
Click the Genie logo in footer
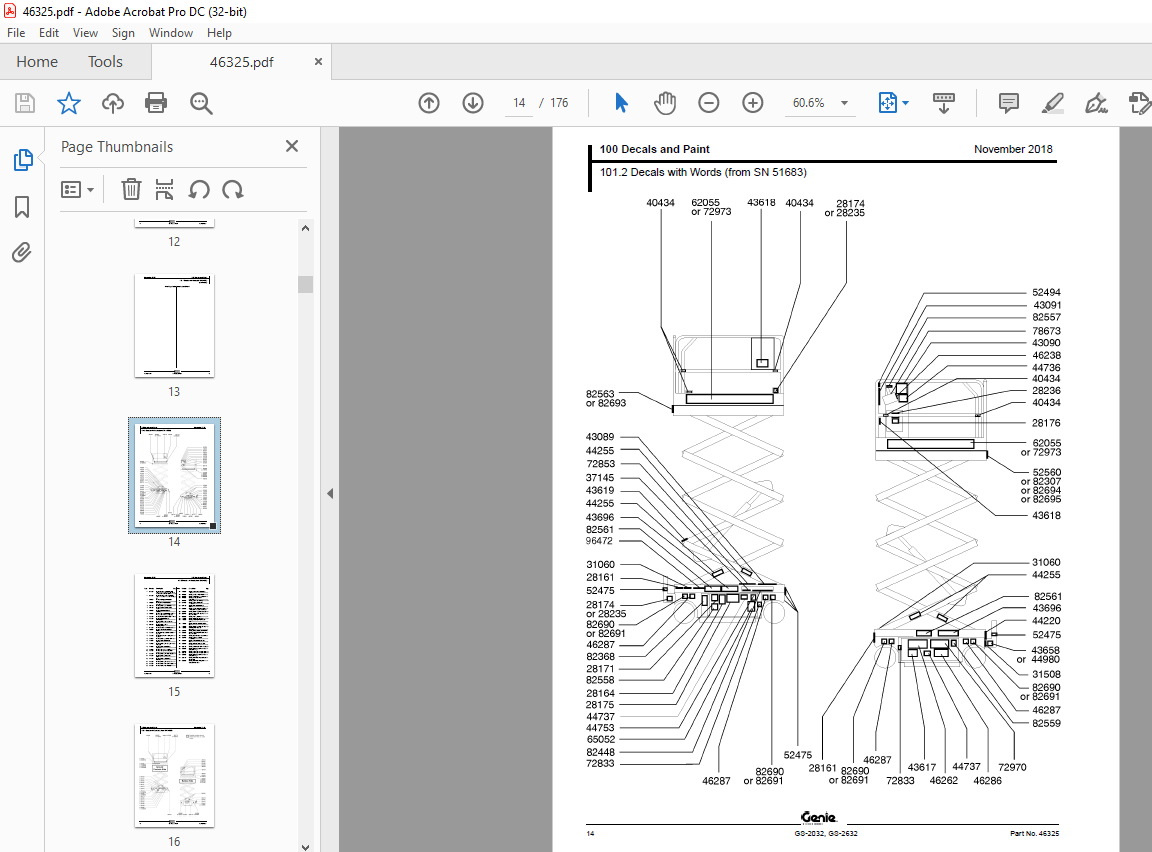point(818,817)
